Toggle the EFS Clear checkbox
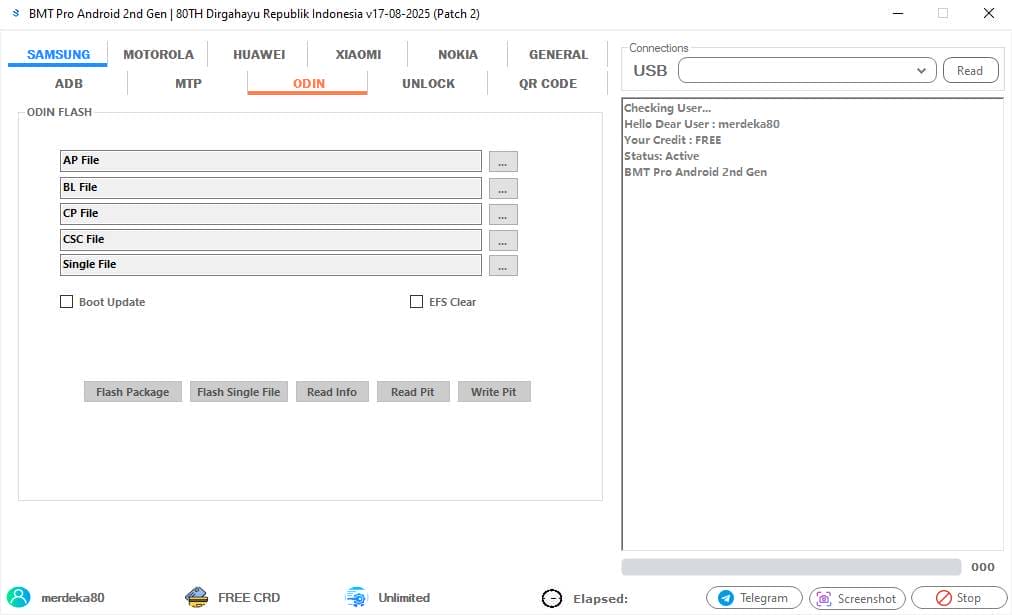 click(416, 301)
